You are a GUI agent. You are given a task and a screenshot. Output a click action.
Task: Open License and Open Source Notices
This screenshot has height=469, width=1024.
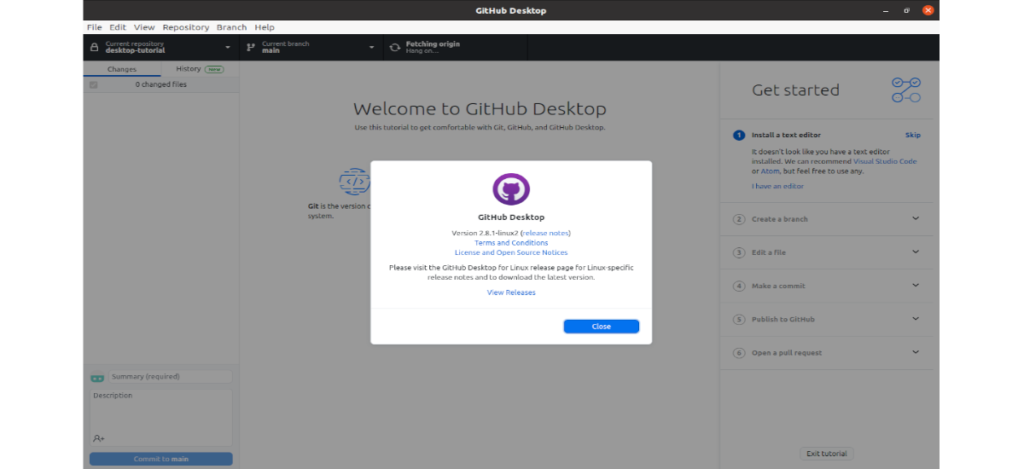click(x=511, y=253)
